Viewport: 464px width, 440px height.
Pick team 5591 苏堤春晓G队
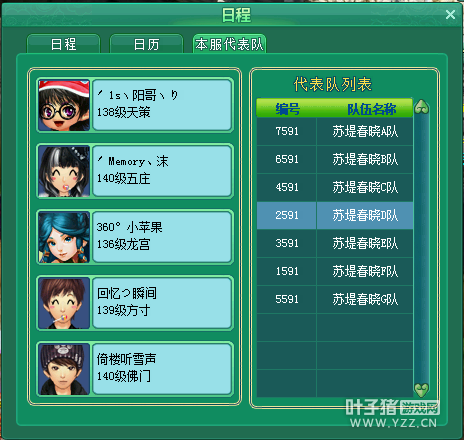pos(335,299)
